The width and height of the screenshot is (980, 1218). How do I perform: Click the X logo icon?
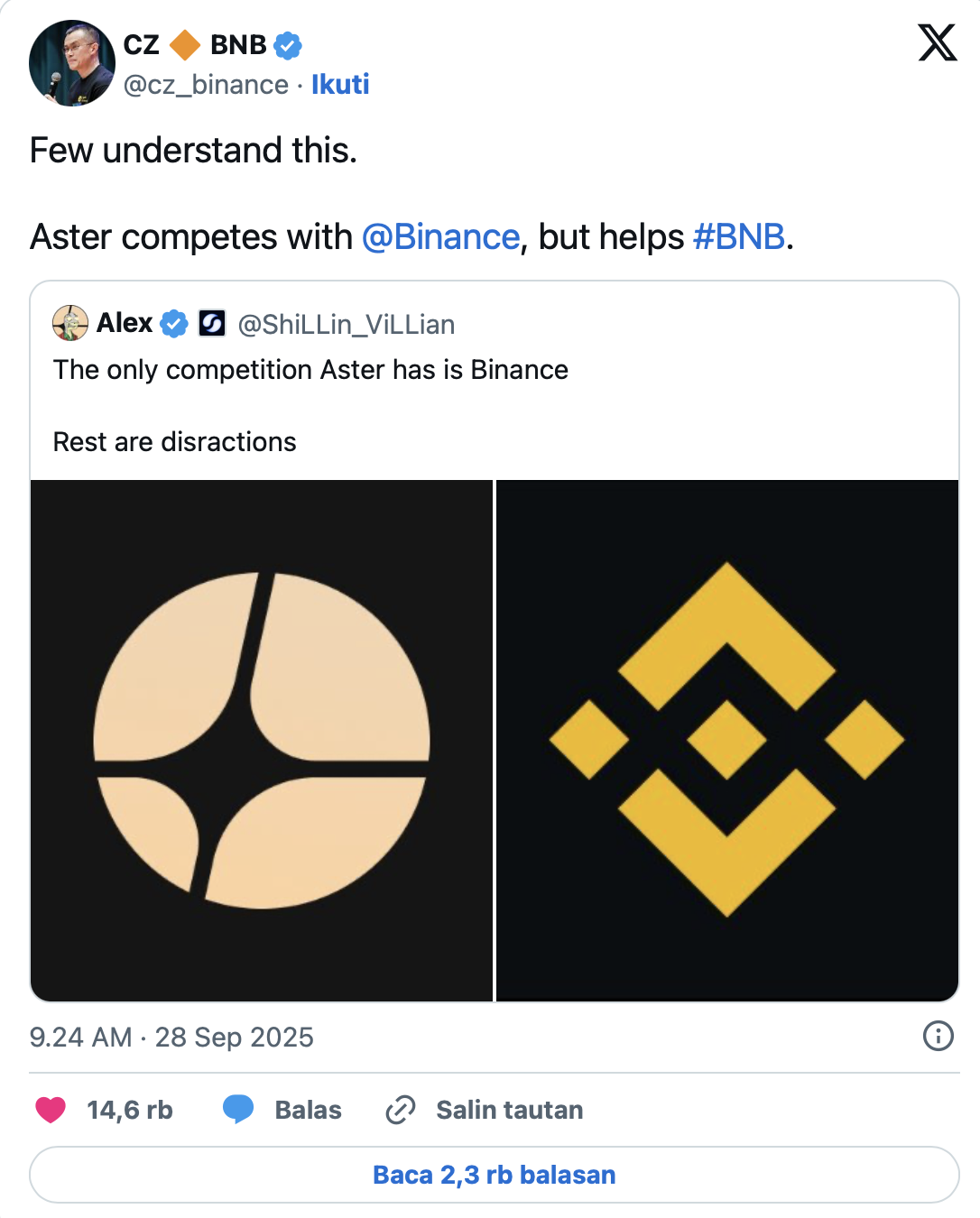tap(937, 42)
